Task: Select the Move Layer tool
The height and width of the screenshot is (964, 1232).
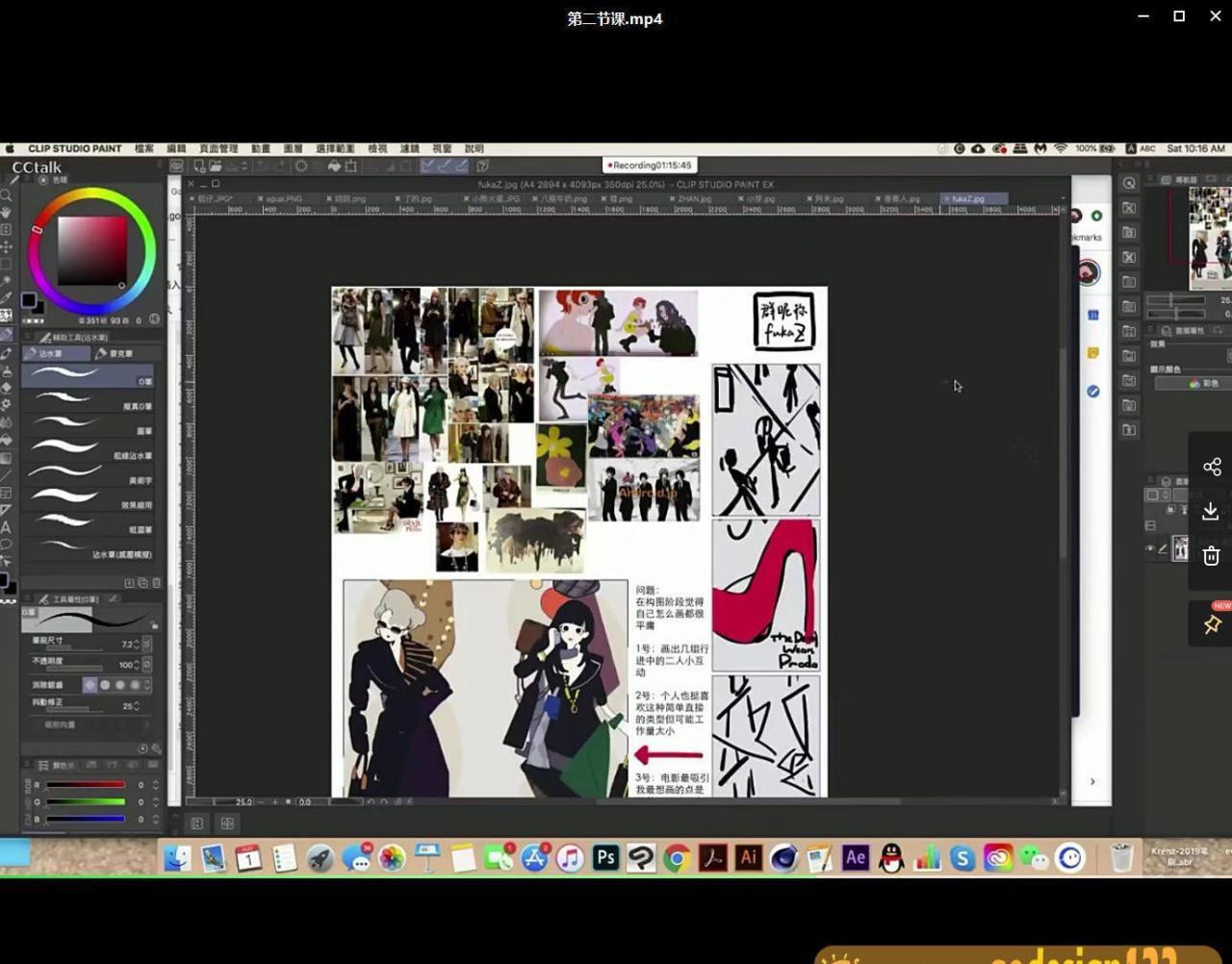Action: click(7, 248)
